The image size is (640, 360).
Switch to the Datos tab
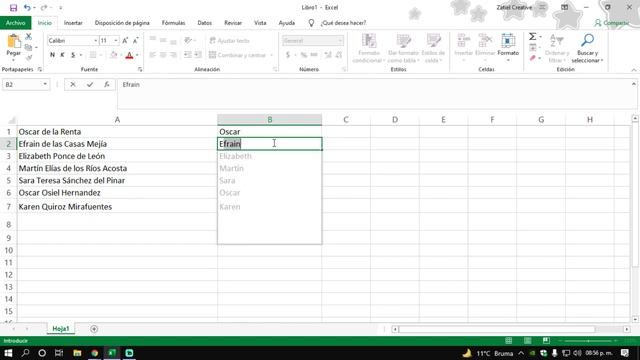point(204,23)
